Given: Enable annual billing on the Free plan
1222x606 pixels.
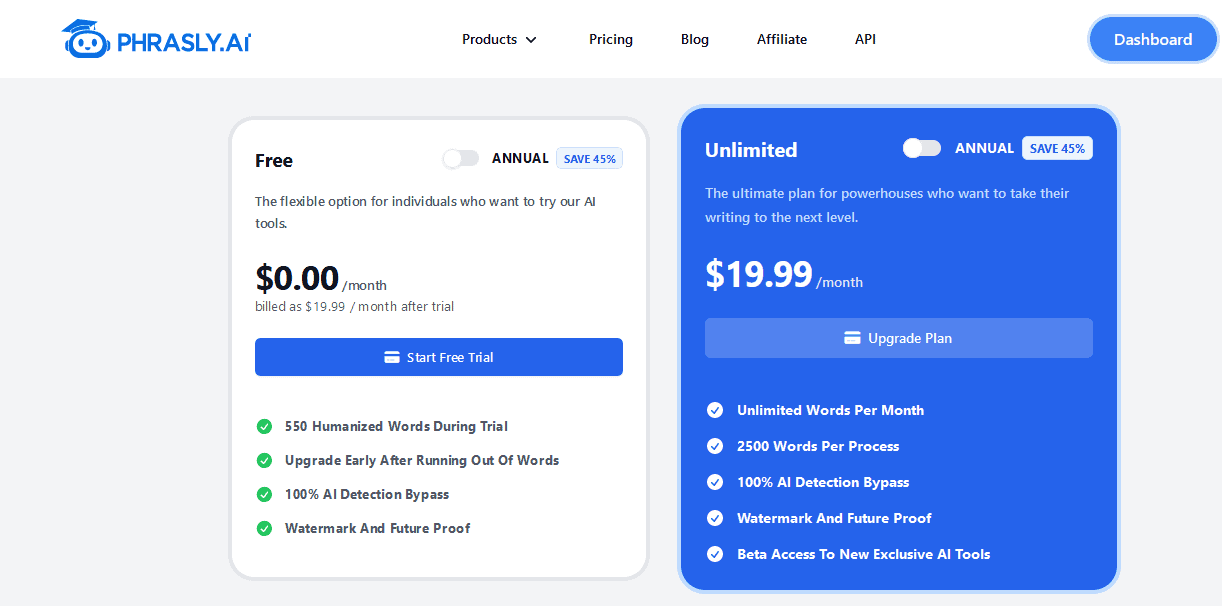Looking at the screenshot, I should 461,158.
